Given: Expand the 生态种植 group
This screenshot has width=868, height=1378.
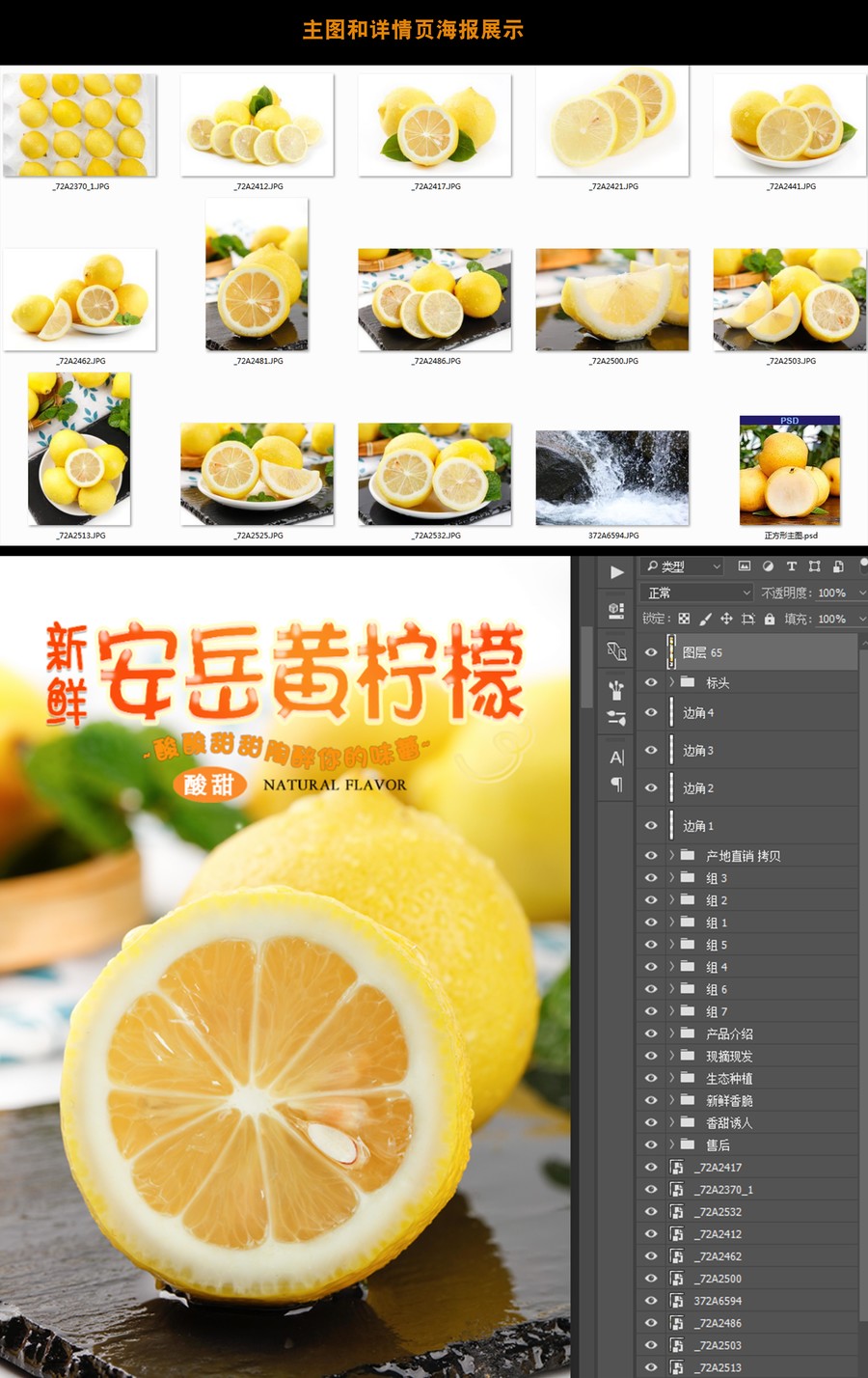Looking at the screenshot, I should click(x=671, y=1078).
